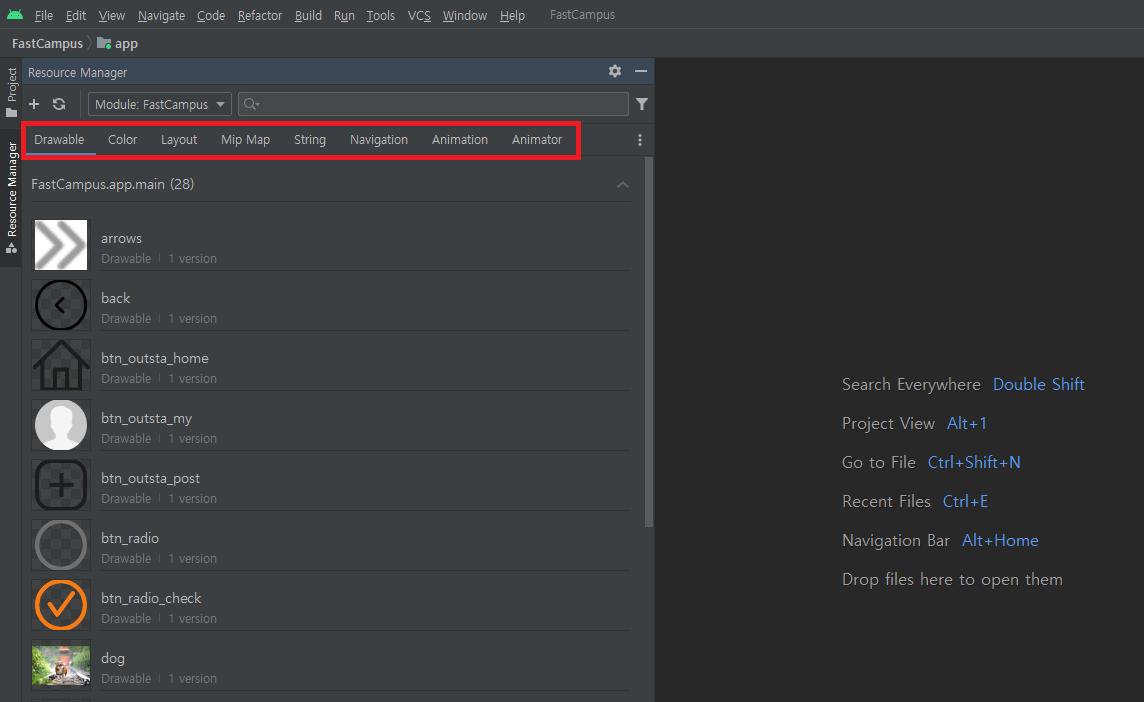Click the Ctrl+Shift+N shortcut text
Viewport: 1144px width, 702px height.
click(974, 462)
